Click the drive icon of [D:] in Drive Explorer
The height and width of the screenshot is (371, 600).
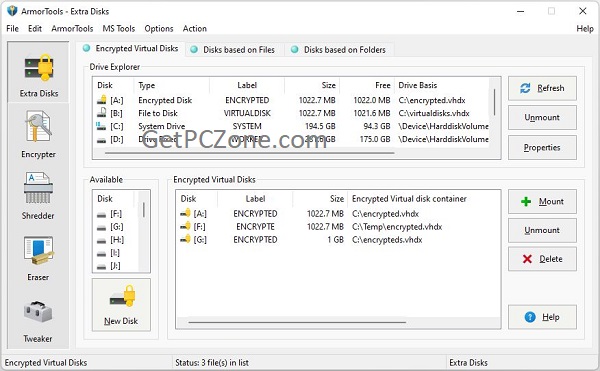pos(101,140)
